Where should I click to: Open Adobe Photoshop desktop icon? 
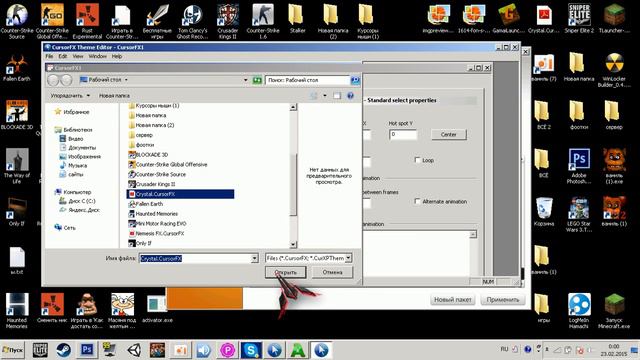coord(579,166)
